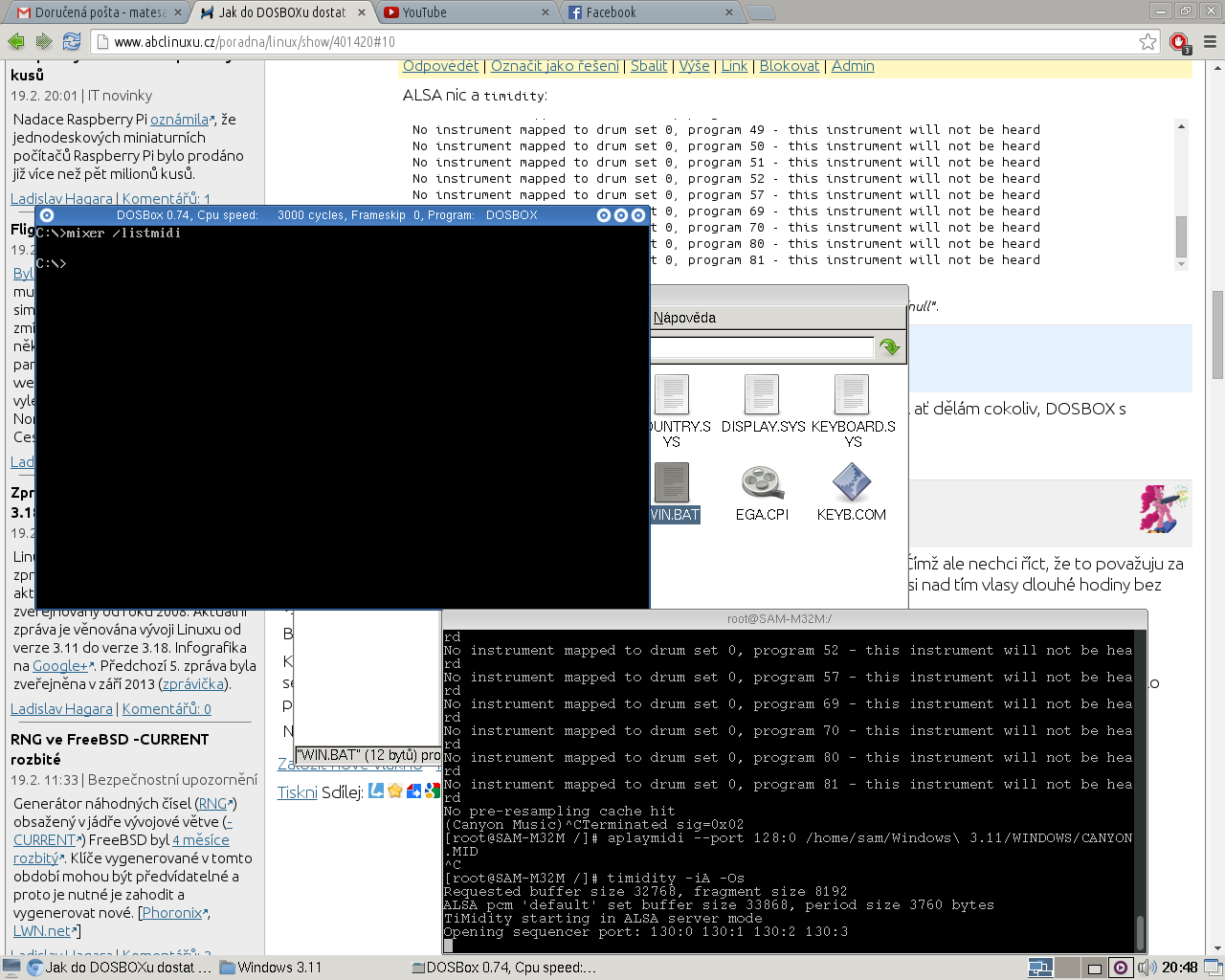This screenshot has width=1225, height=980.
Task: Click the Sbalit link
Action: pyautogui.click(x=649, y=66)
